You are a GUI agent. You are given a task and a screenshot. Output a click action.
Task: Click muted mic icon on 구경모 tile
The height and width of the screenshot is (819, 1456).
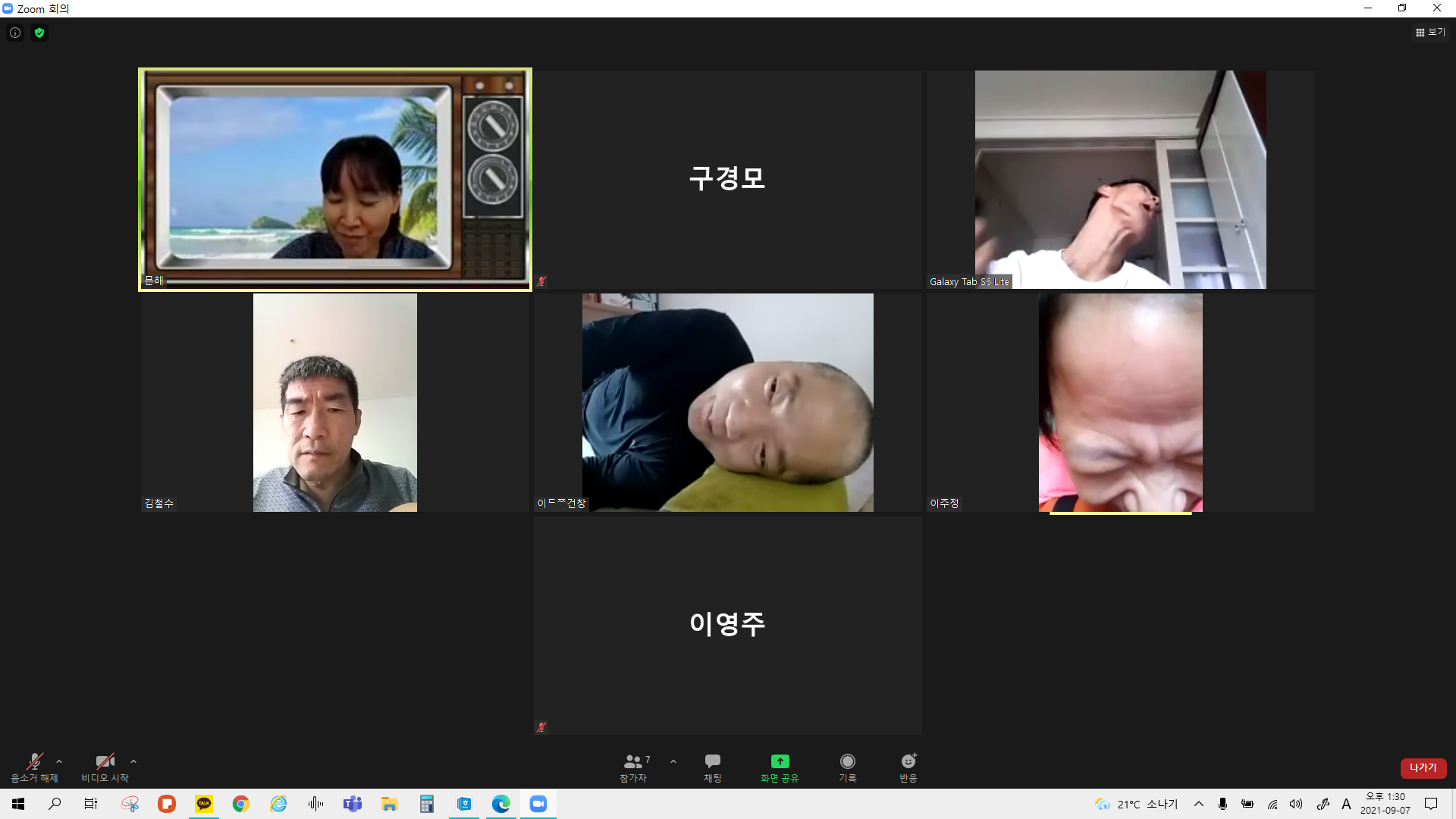541,281
